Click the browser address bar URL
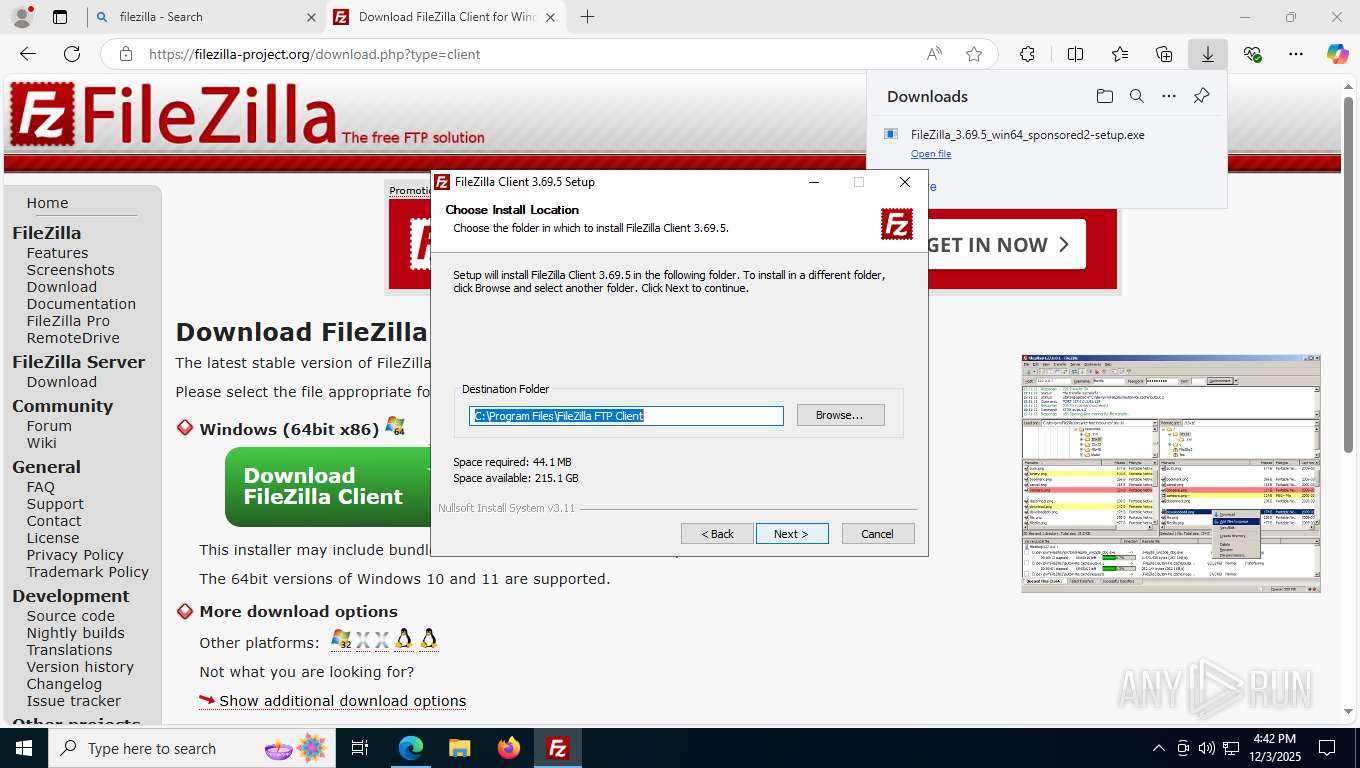Viewport: 1360px width, 768px height. click(x=315, y=54)
